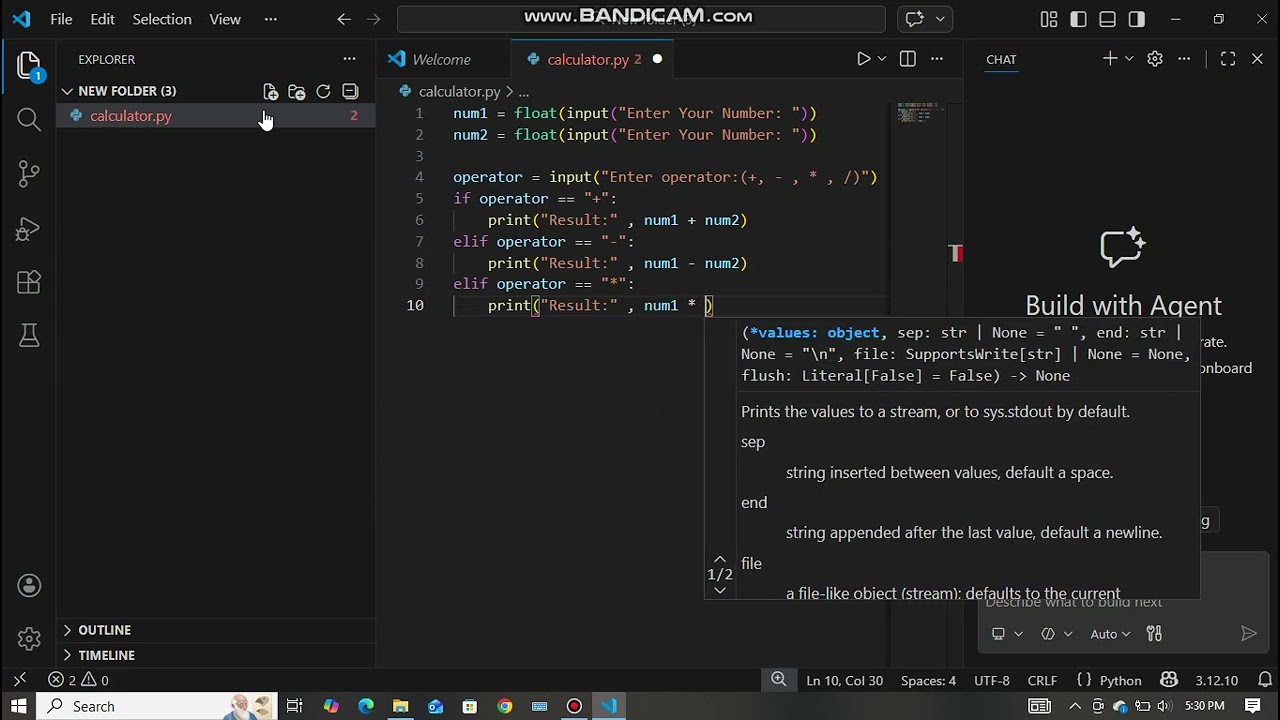Open the chat agent mode dropdown
The height and width of the screenshot is (720, 1280).
1055,633
